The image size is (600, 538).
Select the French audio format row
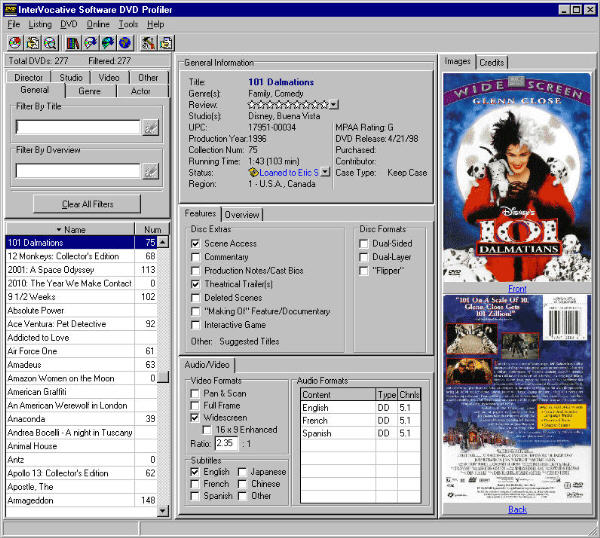click(360, 421)
